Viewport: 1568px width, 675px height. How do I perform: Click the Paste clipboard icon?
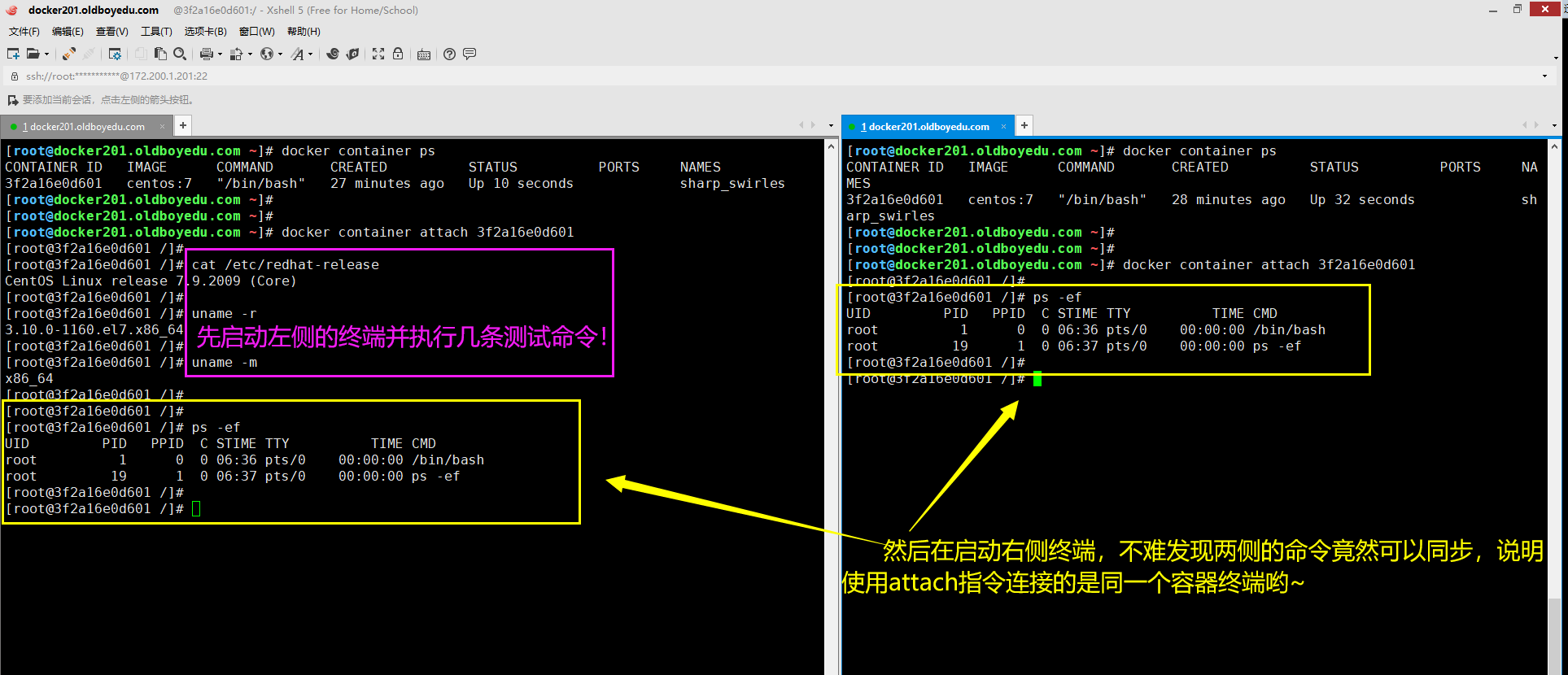pyautogui.click(x=160, y=54)
